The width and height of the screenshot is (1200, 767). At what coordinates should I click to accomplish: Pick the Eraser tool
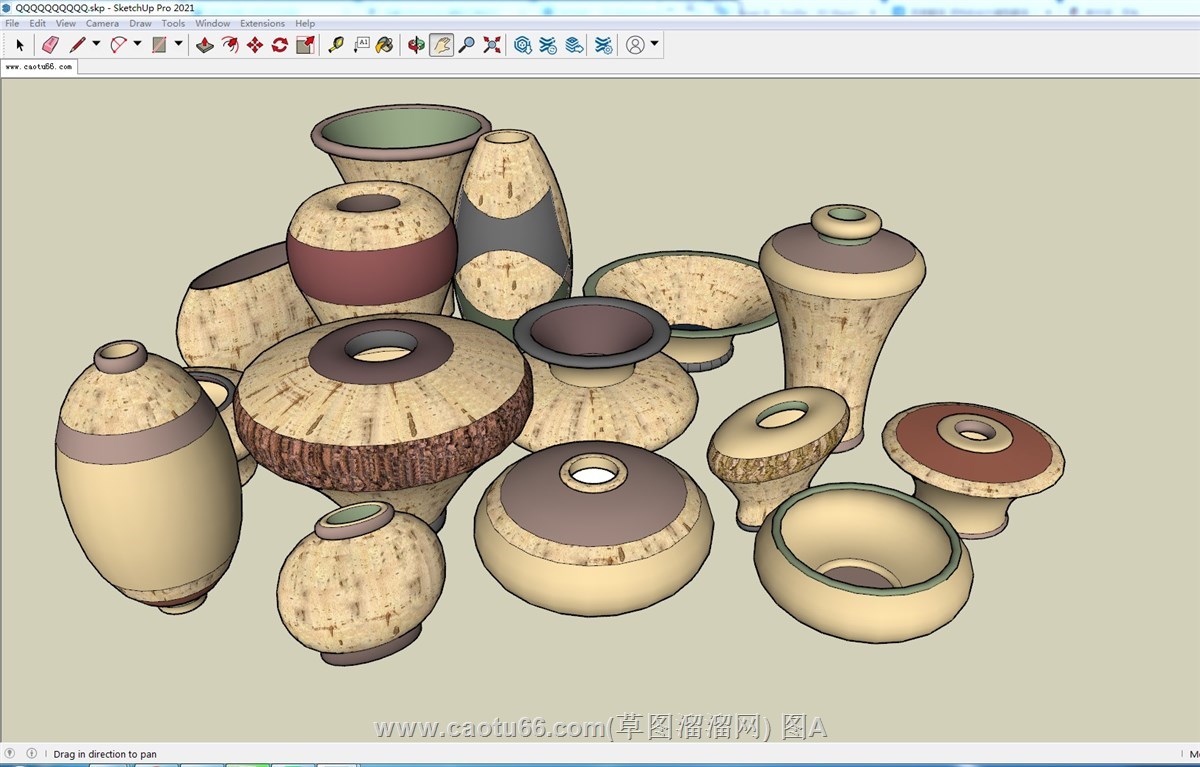point(50,45)
